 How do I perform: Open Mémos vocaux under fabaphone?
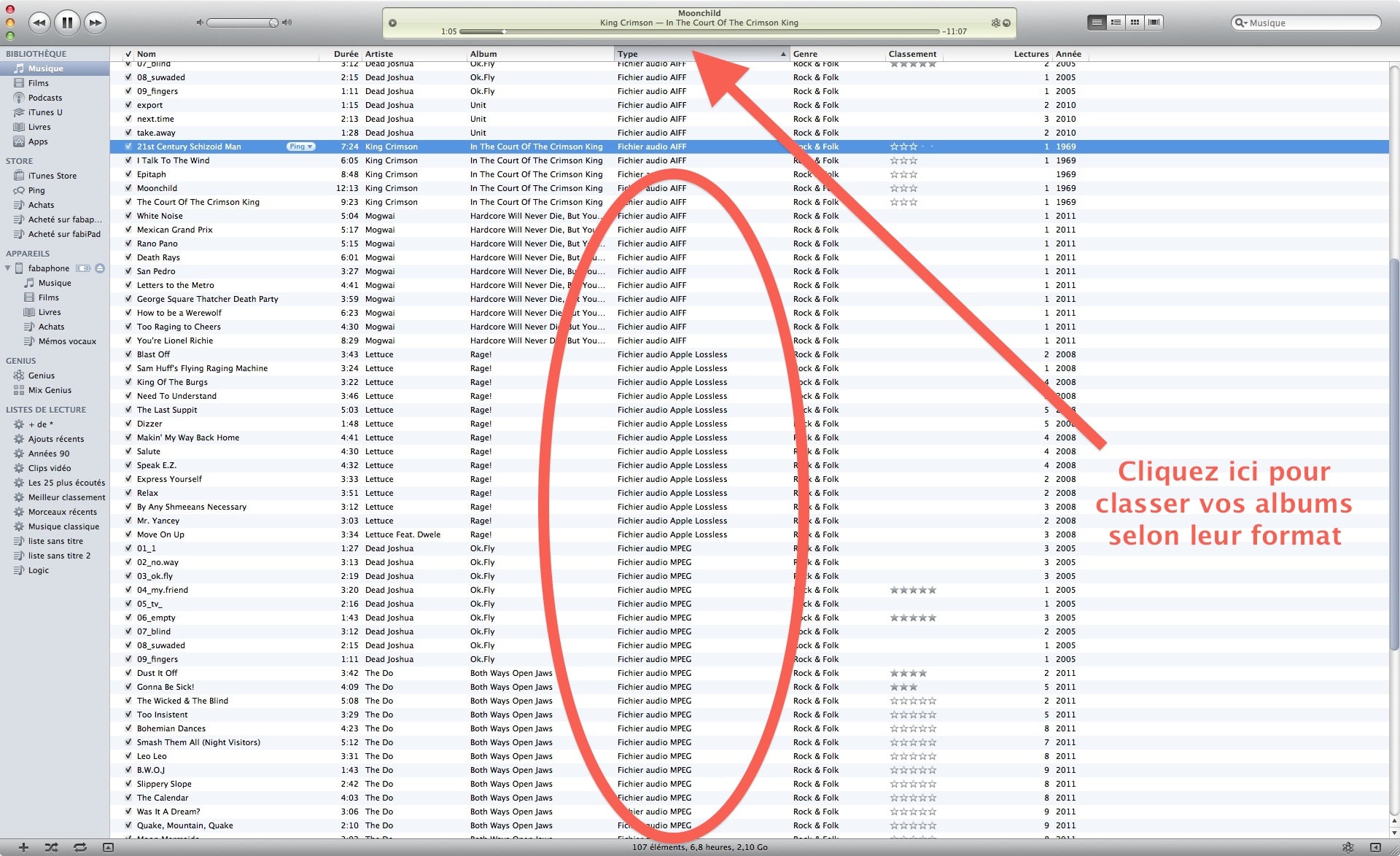click(x=67, y=341)
